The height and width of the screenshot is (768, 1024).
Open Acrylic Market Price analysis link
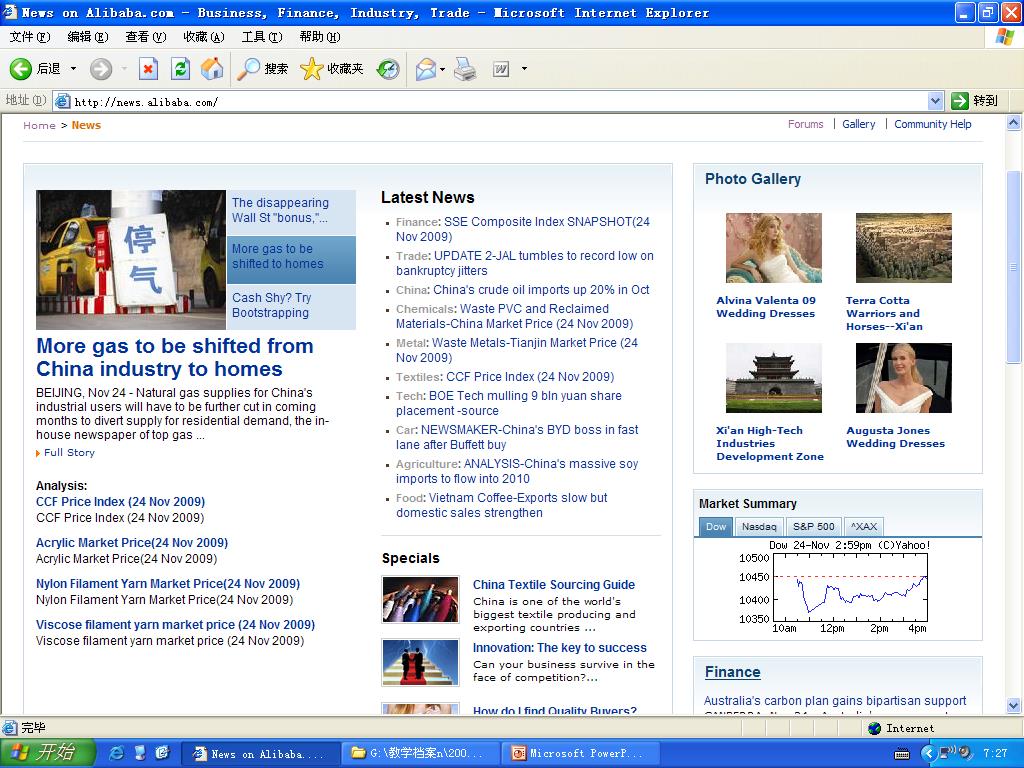[x=132, y=543]
